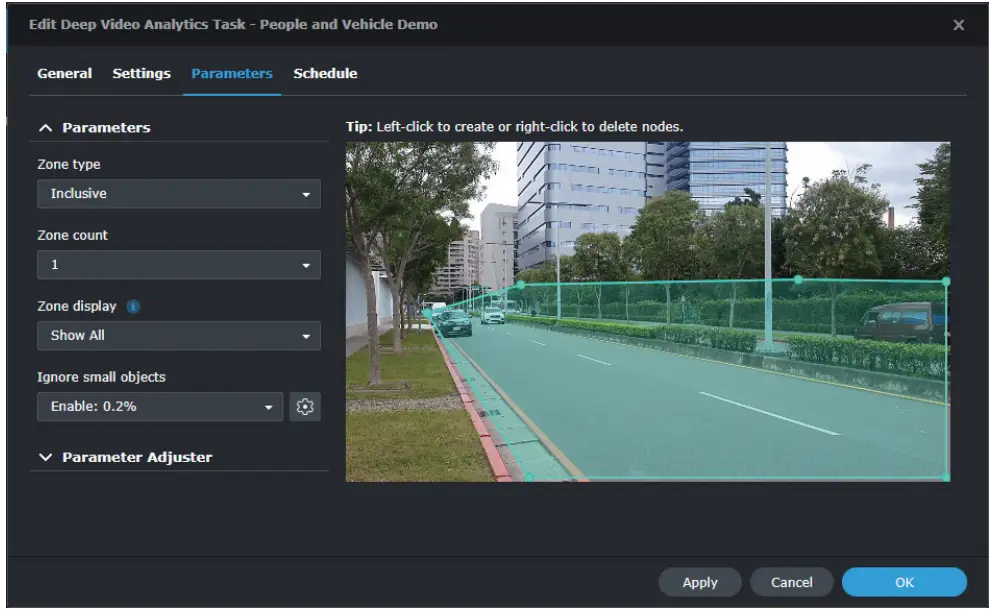The height and width of the screenshot is (611, 992).
Task: Open the Ignore small objects settings gear
Action: click(x=305, y=407)
